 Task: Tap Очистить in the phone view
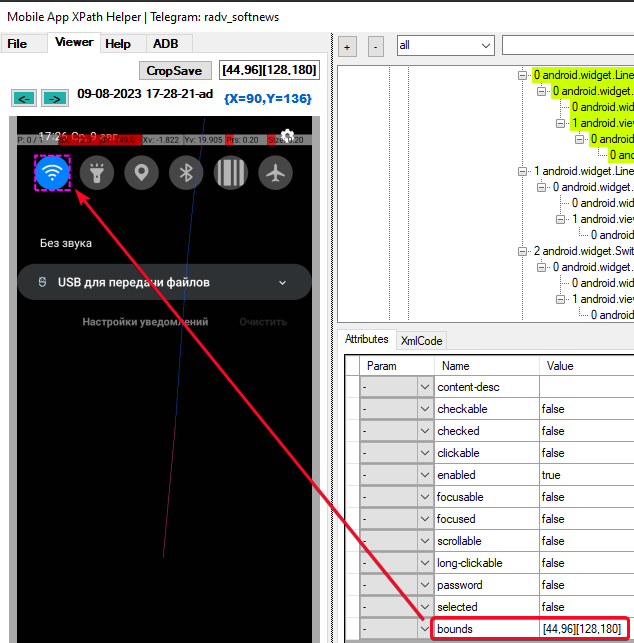coord(263,322)
